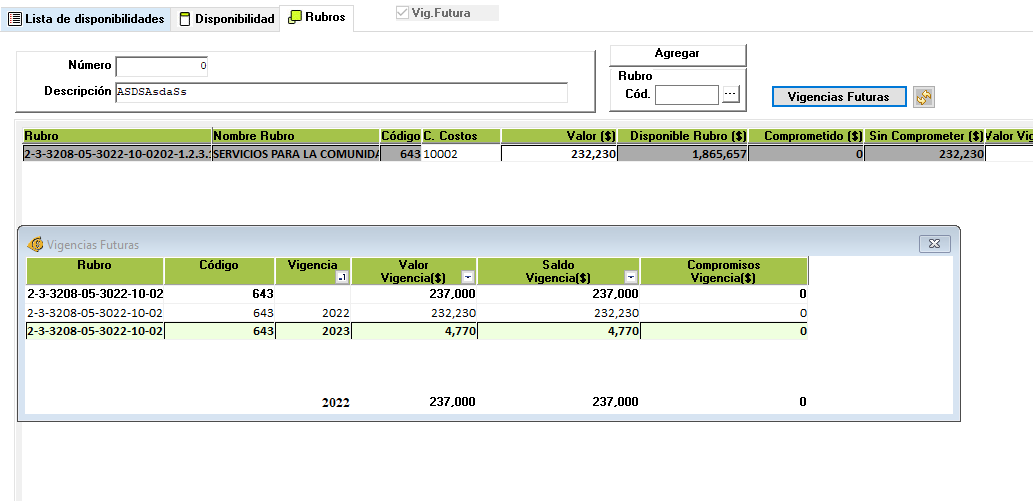
Task: Click the Vigencias Futuras button
Action: [838, 97]
